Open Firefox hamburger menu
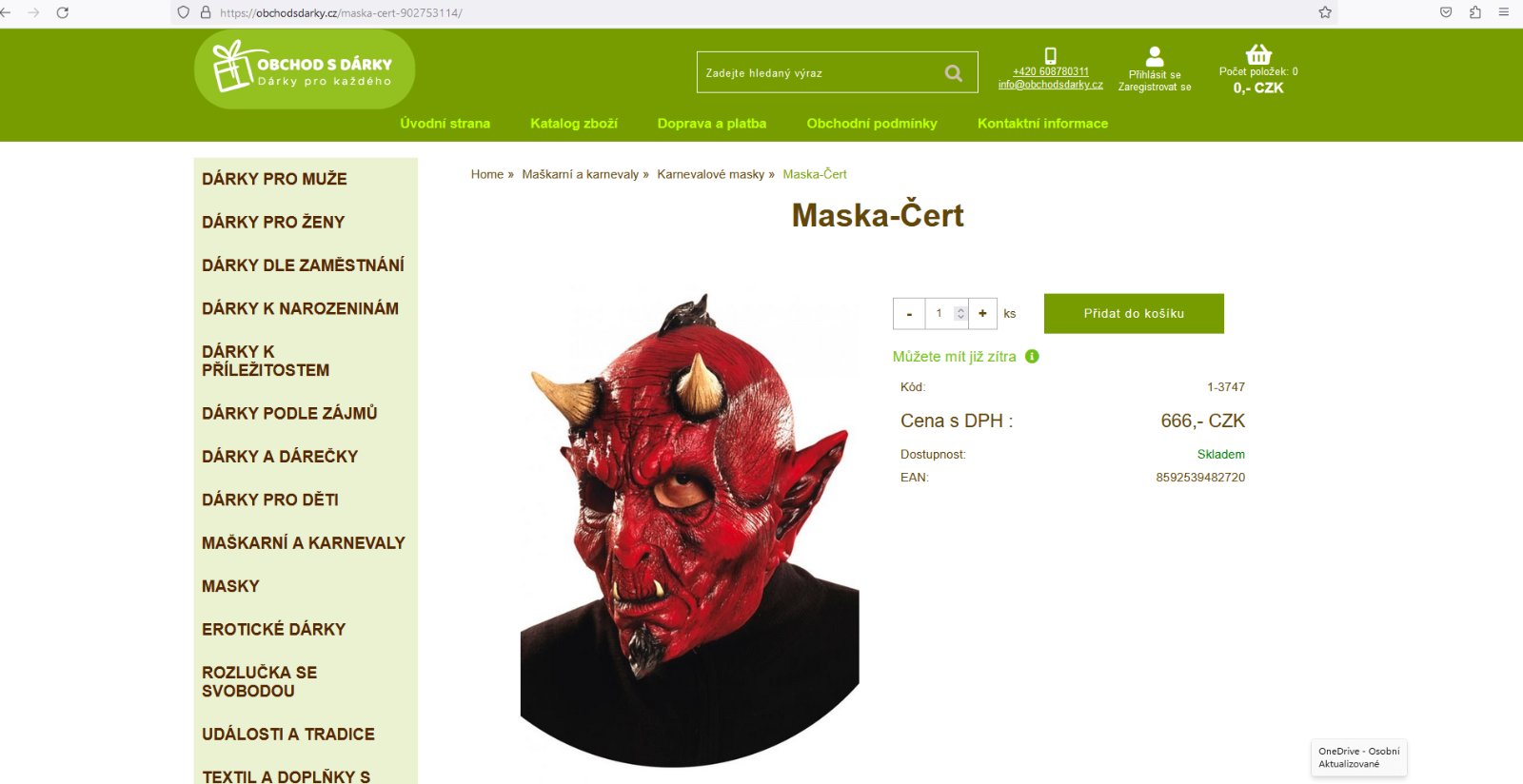This screenshot has width=1523, height=784. [1504, 12]
